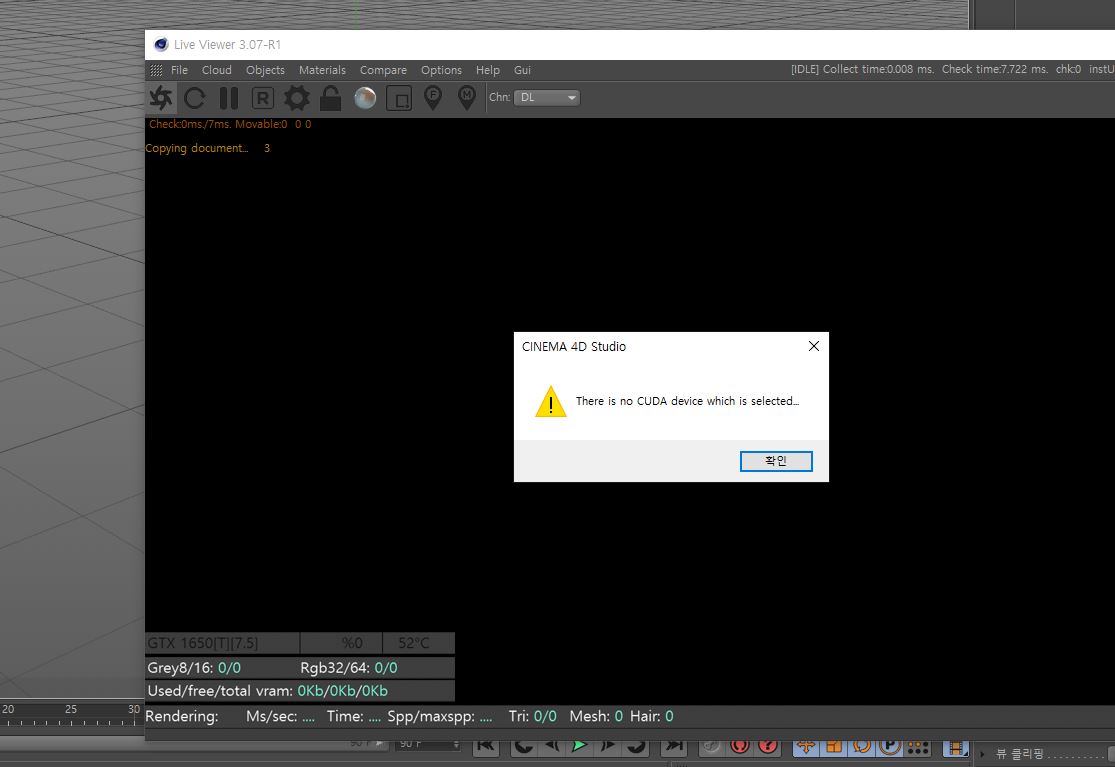The width and height of the screenshot is (1115, 767).
Task: Click the Used/free/total vram readout
Action: pyautogui.click(x=267, y=690)
